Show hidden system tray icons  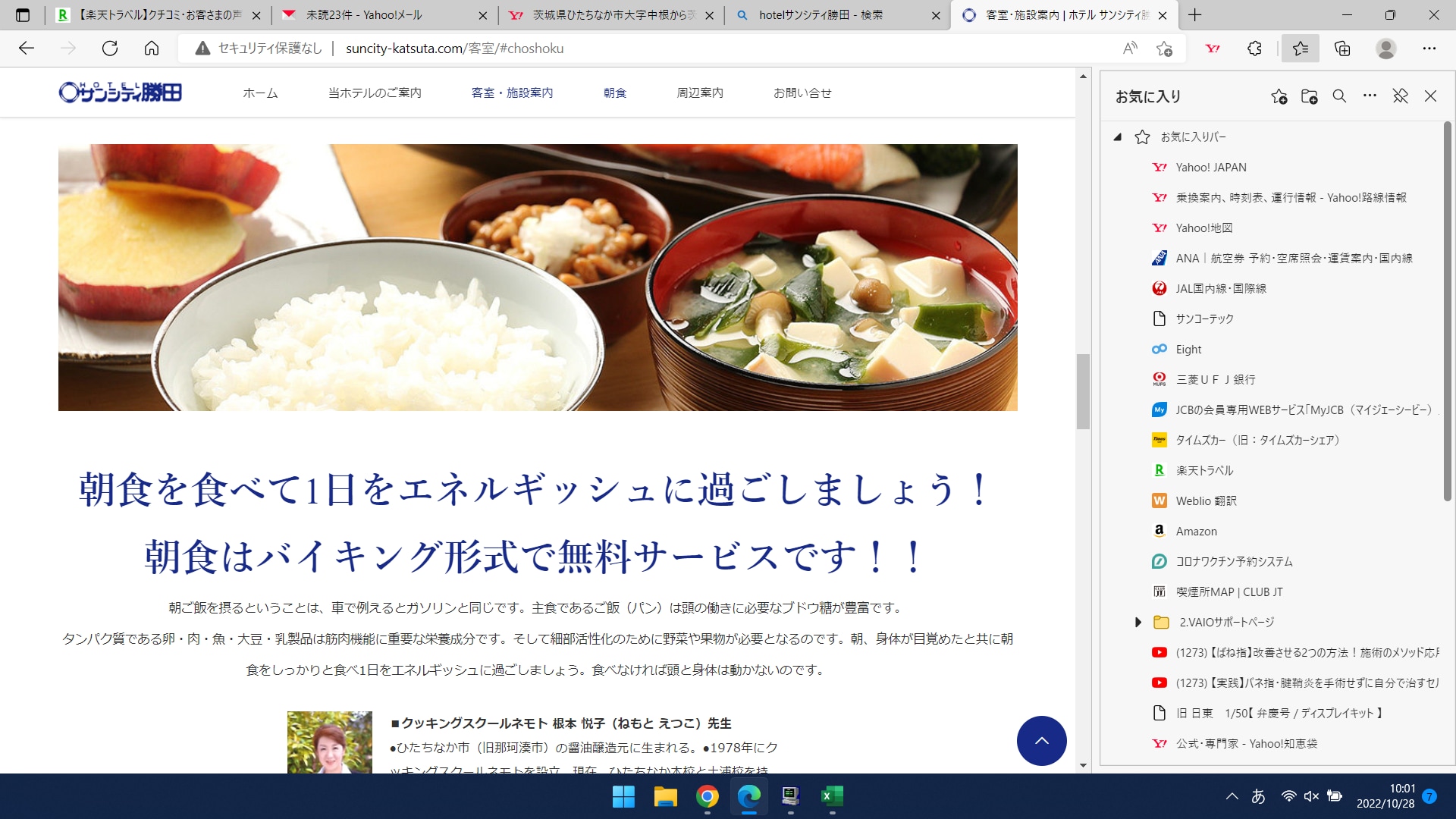pyautogui.click(x=1232, y=796)
